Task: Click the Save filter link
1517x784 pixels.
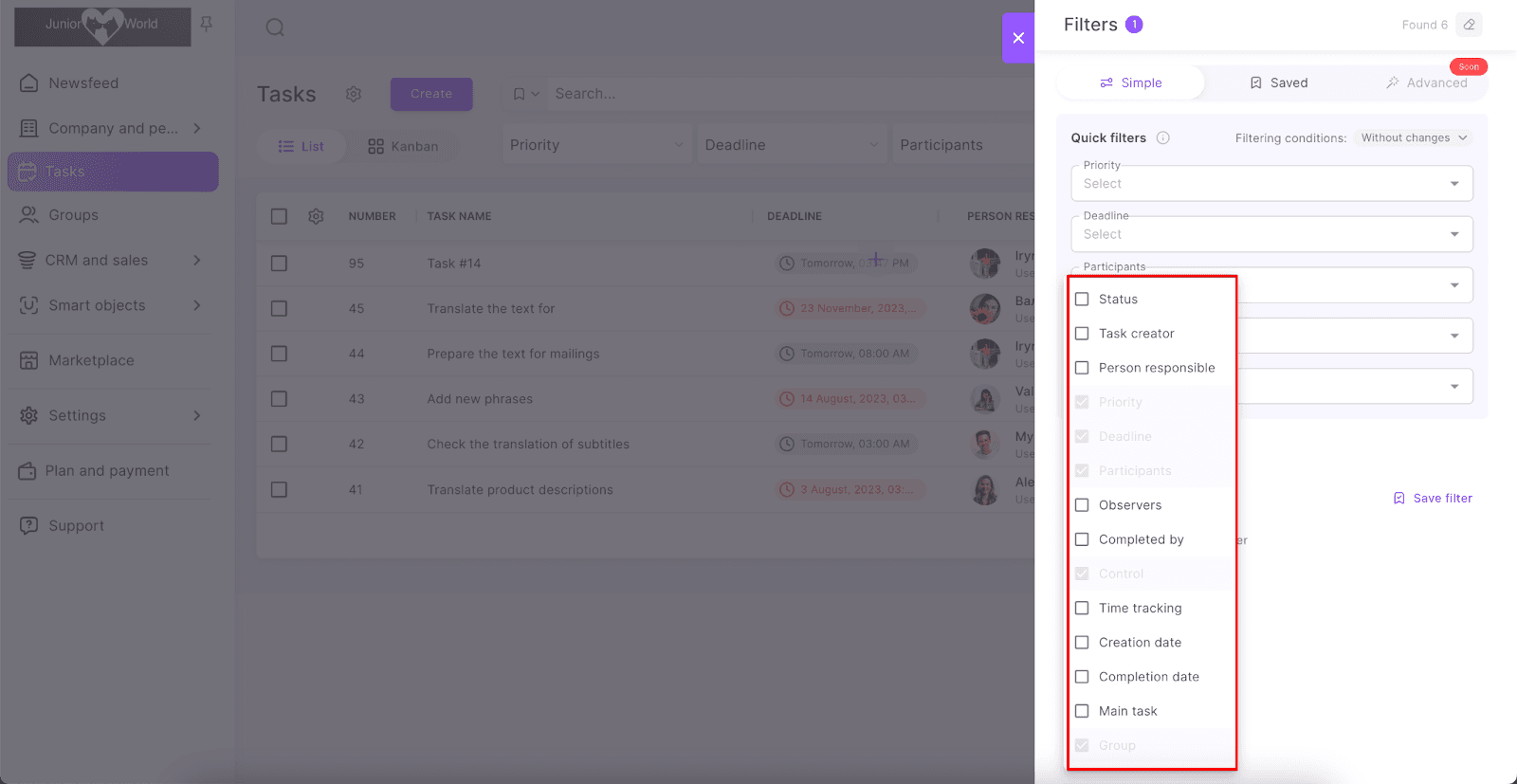Action: [1433, 499]
